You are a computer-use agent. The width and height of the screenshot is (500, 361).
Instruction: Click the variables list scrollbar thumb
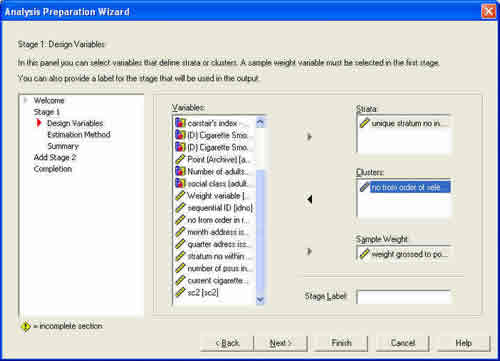pos(260,232)
